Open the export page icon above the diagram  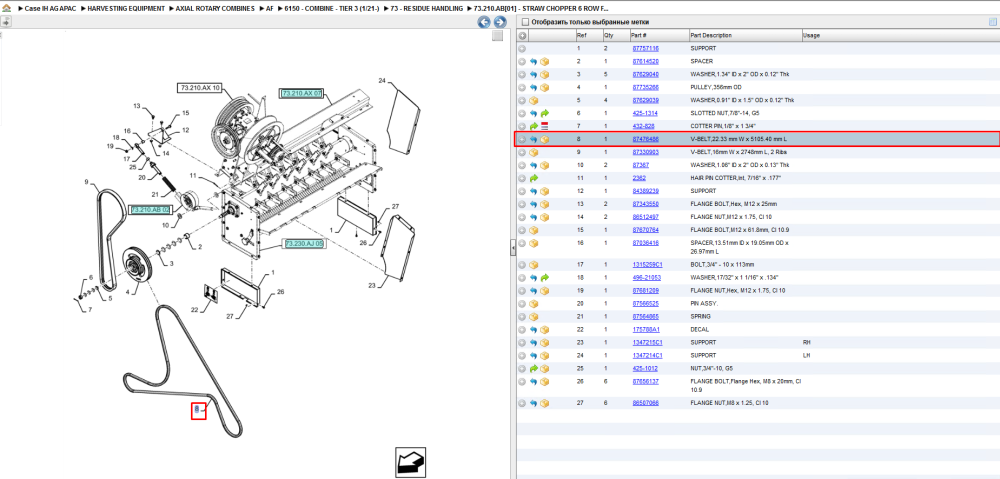coord(6,22)
